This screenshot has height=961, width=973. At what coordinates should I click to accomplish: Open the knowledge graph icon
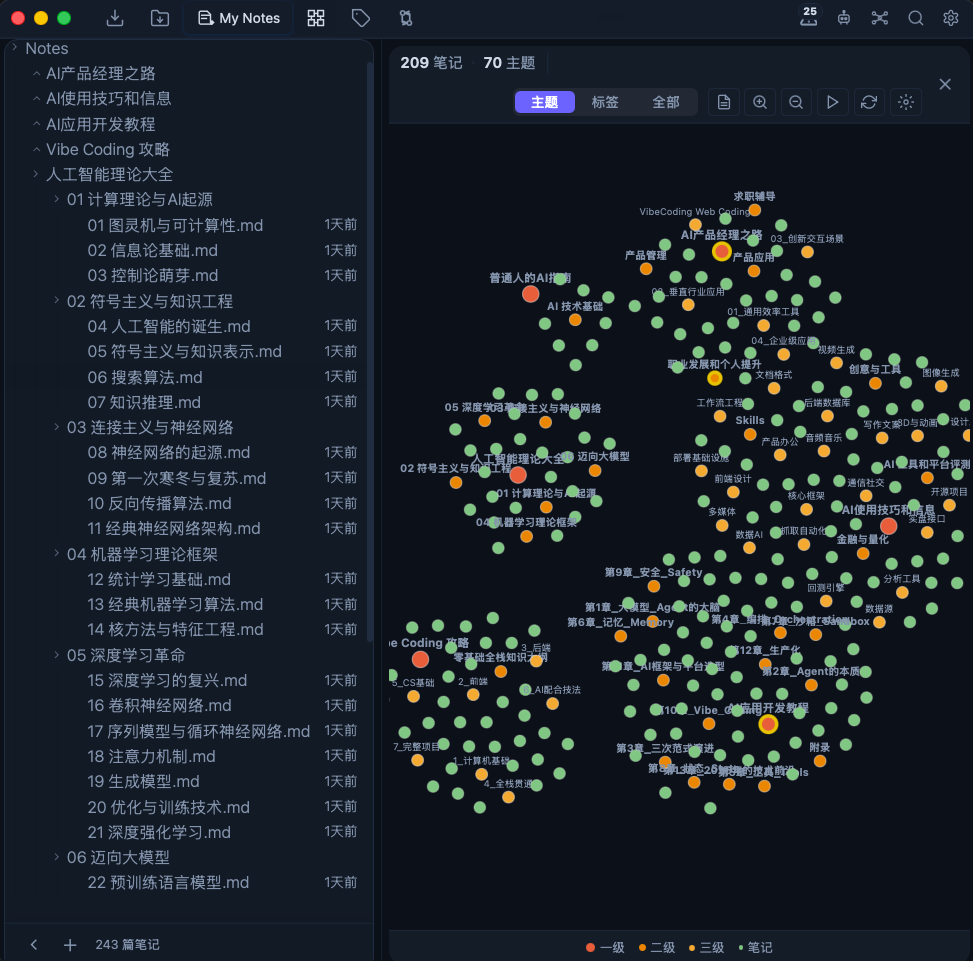(879, 18)
